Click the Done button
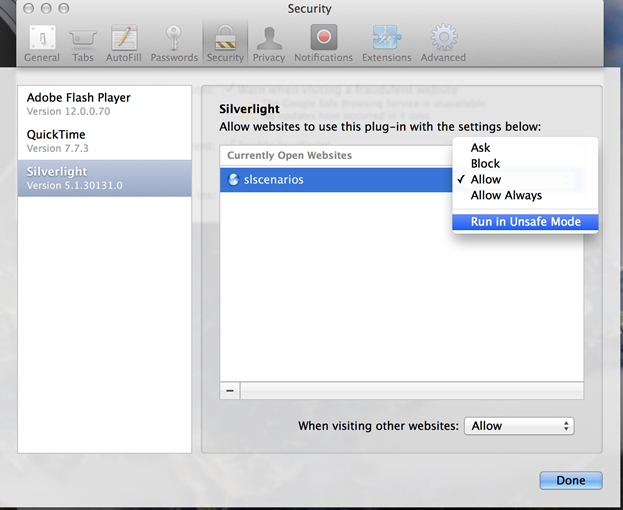 coord(571,481)
